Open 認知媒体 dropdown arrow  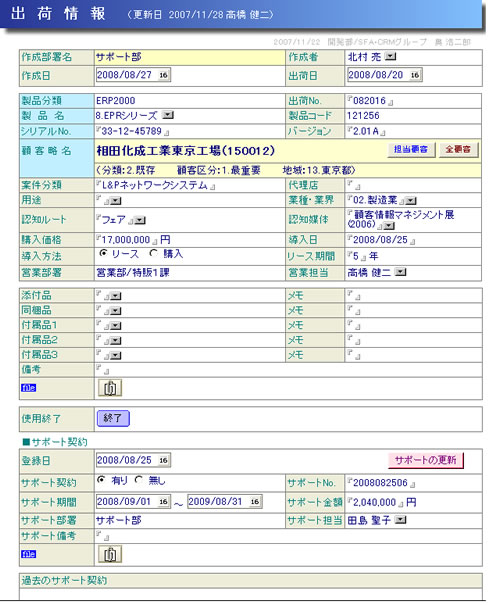click(x=389, y=226)
